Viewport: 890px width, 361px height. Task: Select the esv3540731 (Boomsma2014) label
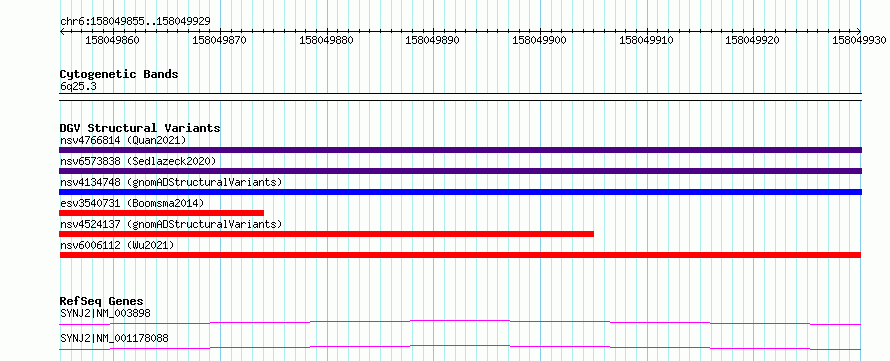132,203
